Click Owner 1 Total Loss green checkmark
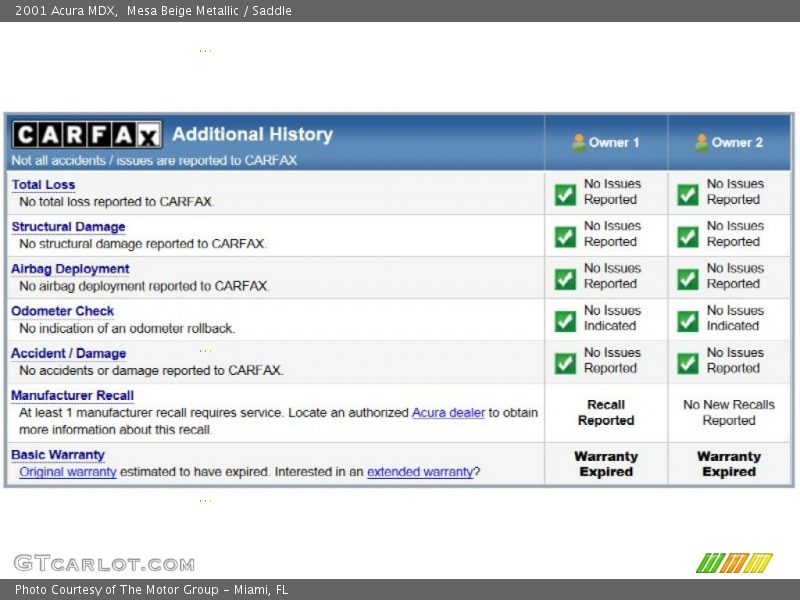The height and width of the screenshot is (600, 800). tap(565, 193)
